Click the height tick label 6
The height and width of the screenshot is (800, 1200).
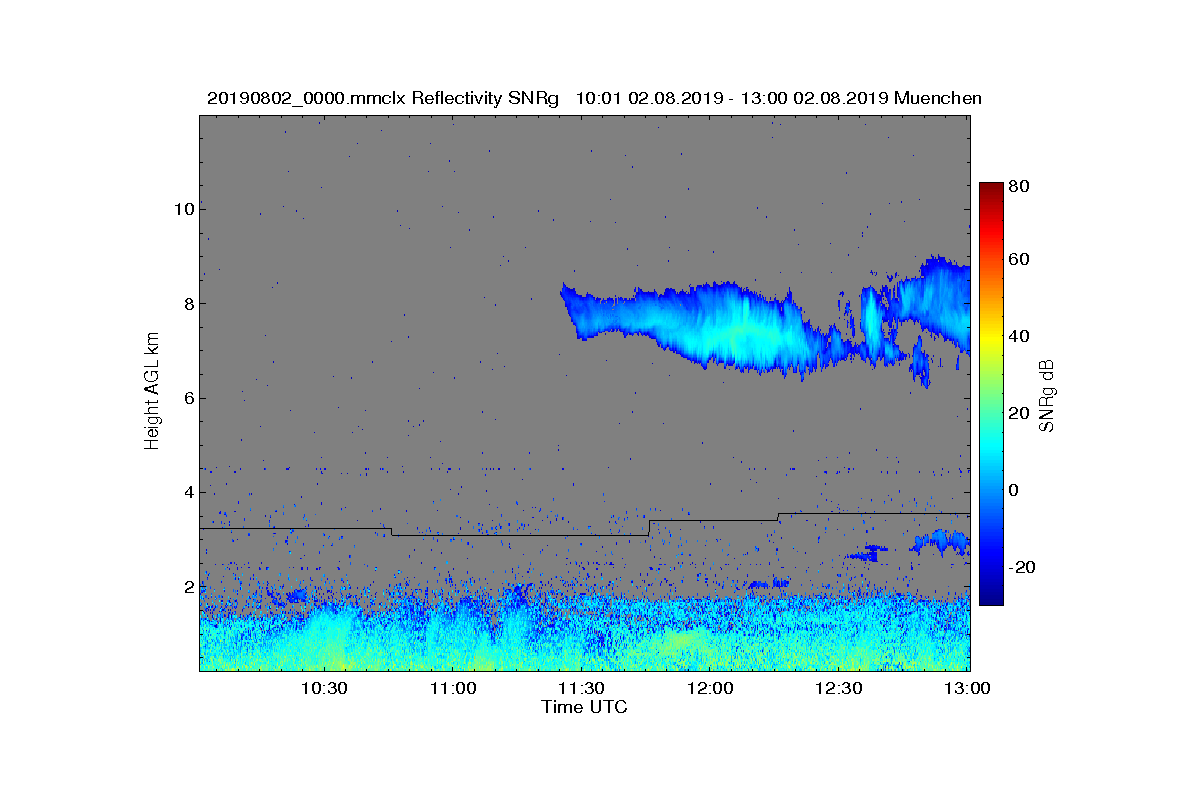187,398
